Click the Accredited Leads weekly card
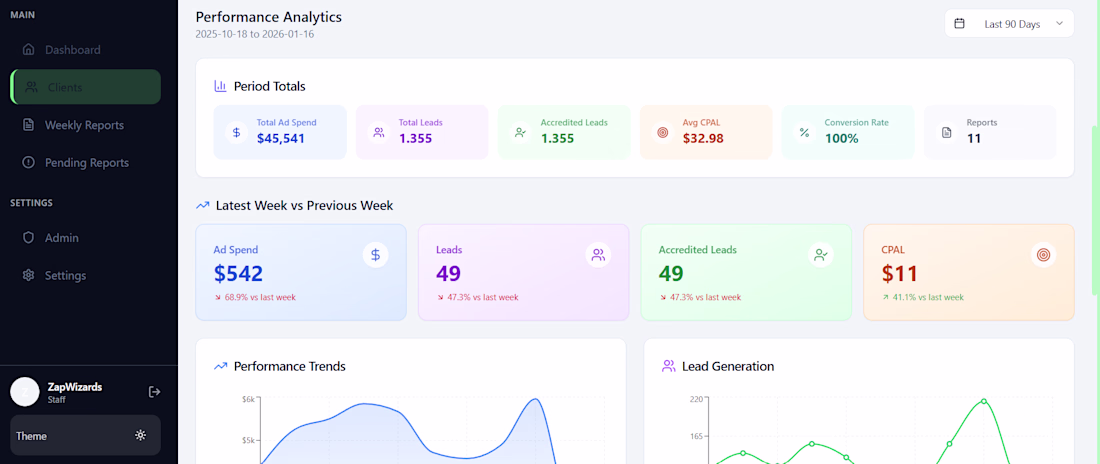 [x=745, y=272]
